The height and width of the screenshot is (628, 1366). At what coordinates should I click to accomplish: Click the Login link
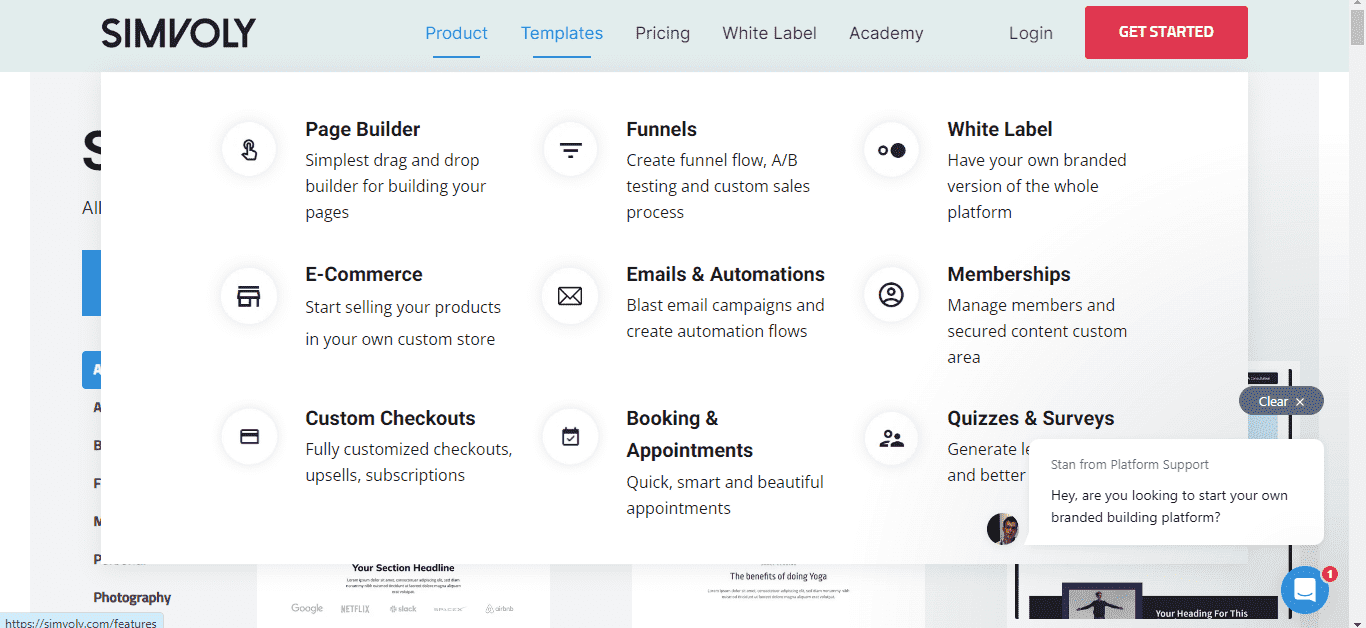coord(1030,33)
